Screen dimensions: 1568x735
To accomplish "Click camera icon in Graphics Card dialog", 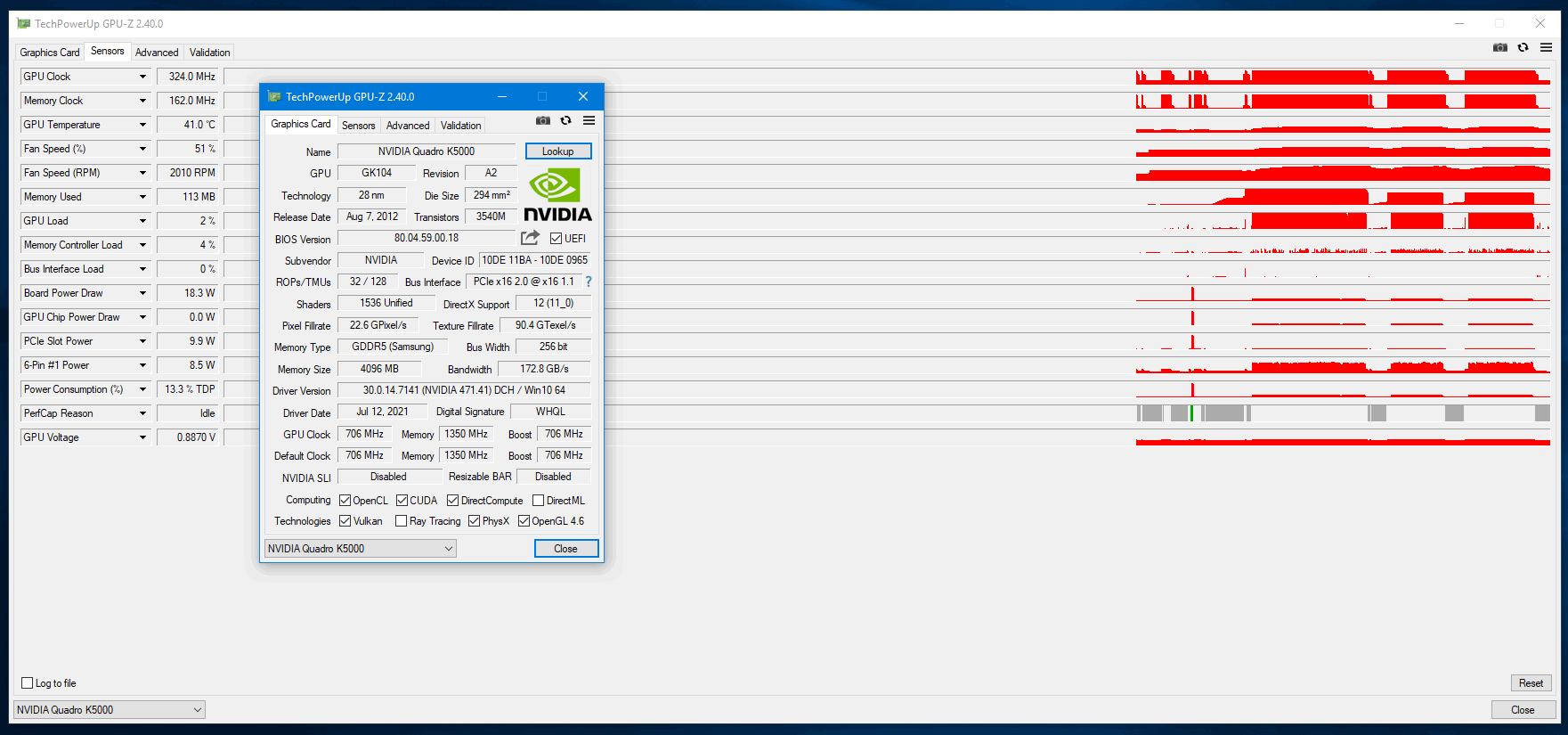I will point(543,120).
